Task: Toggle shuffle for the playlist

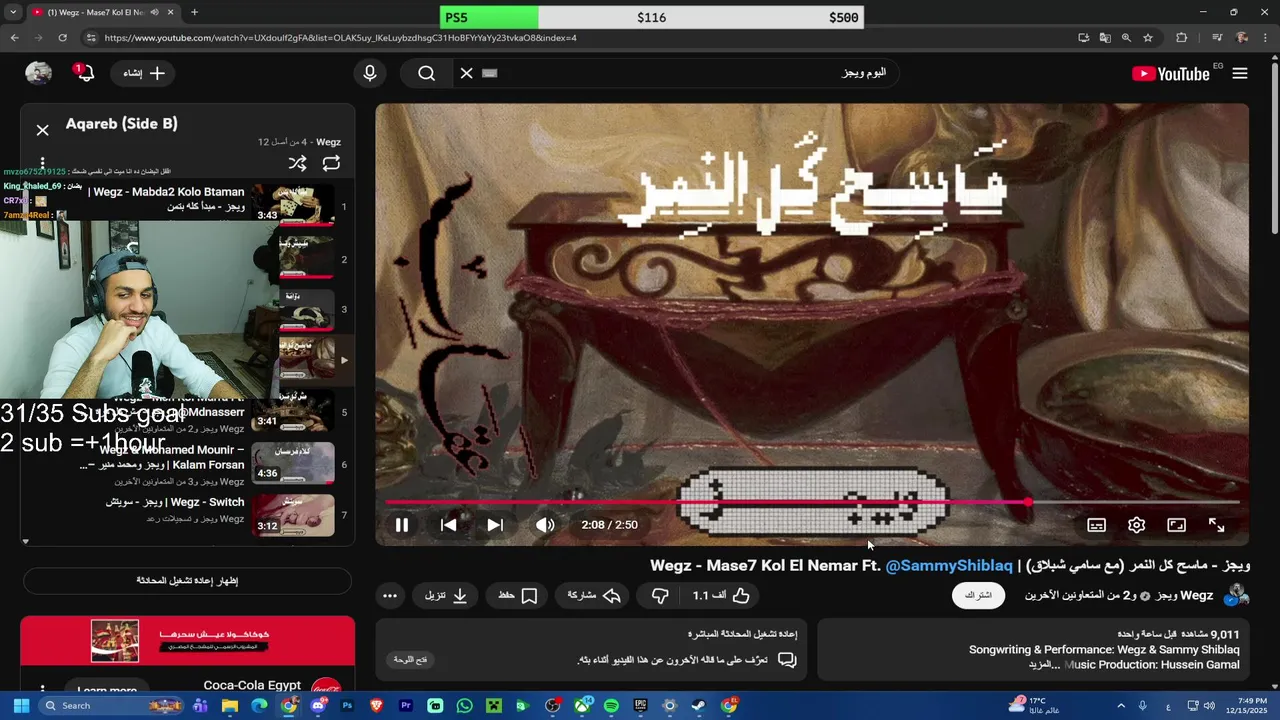Action: 297,163
